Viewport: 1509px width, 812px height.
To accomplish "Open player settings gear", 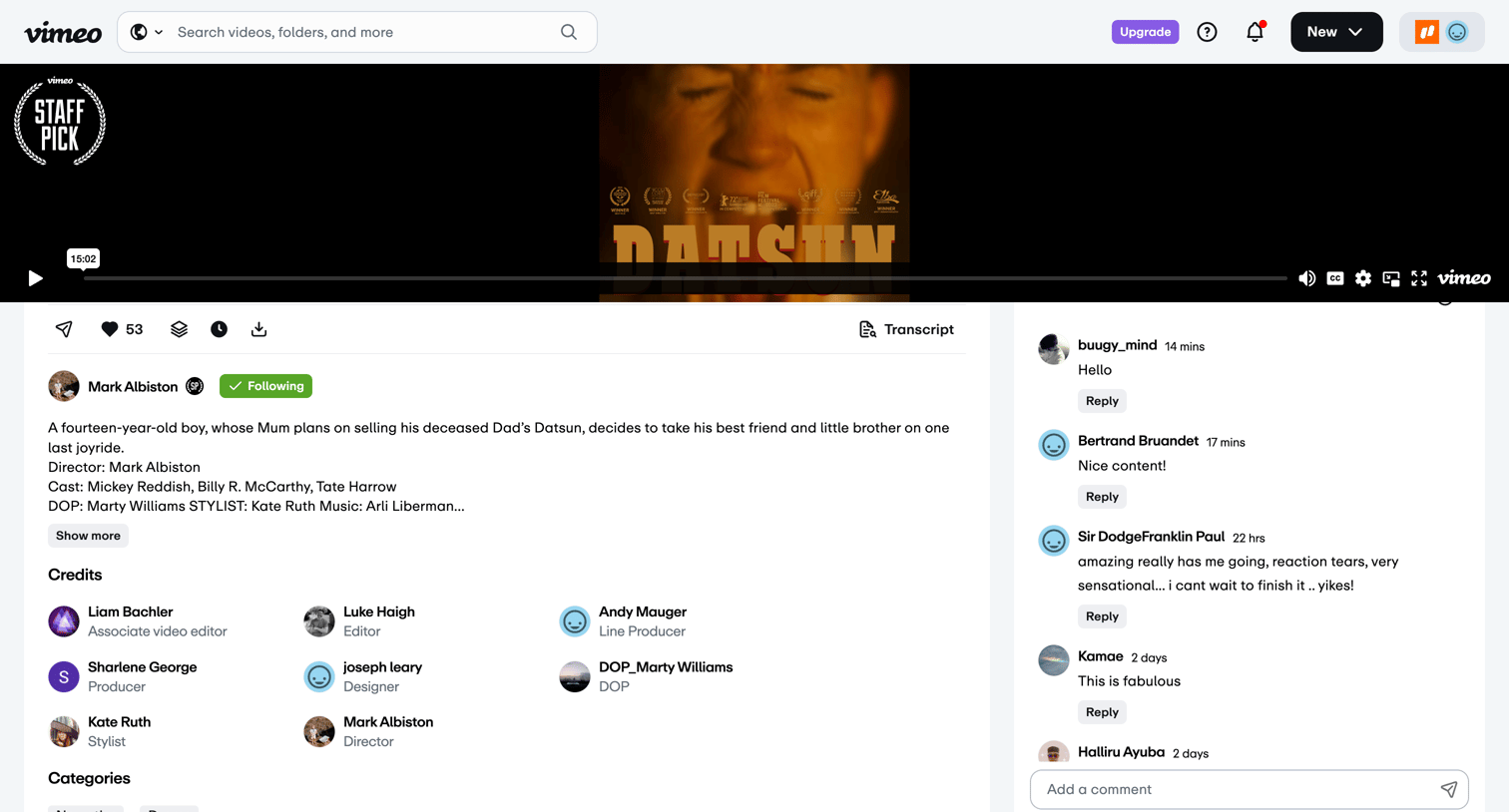I will [x=1362, y=278].
